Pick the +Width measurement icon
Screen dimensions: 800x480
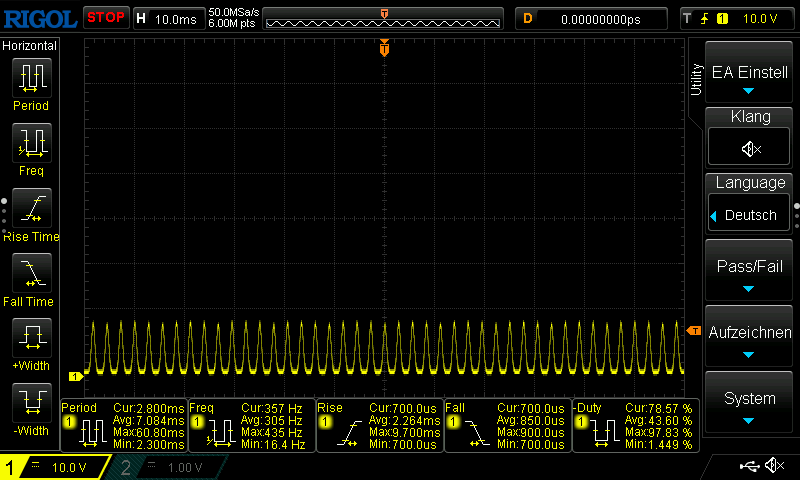[30, 340]
